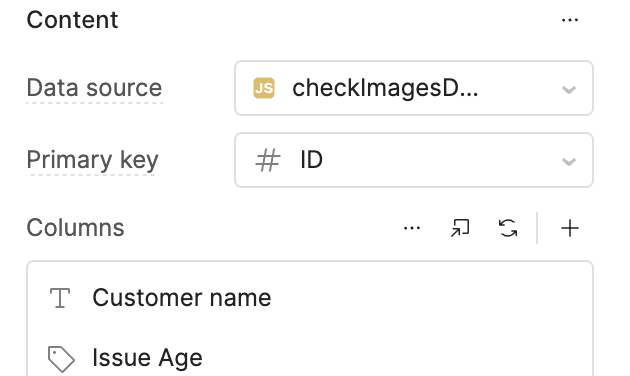This screenshot has width=630, height=376.
Task: Pop out the Columns editor panel
Action: tap(460, 228)
